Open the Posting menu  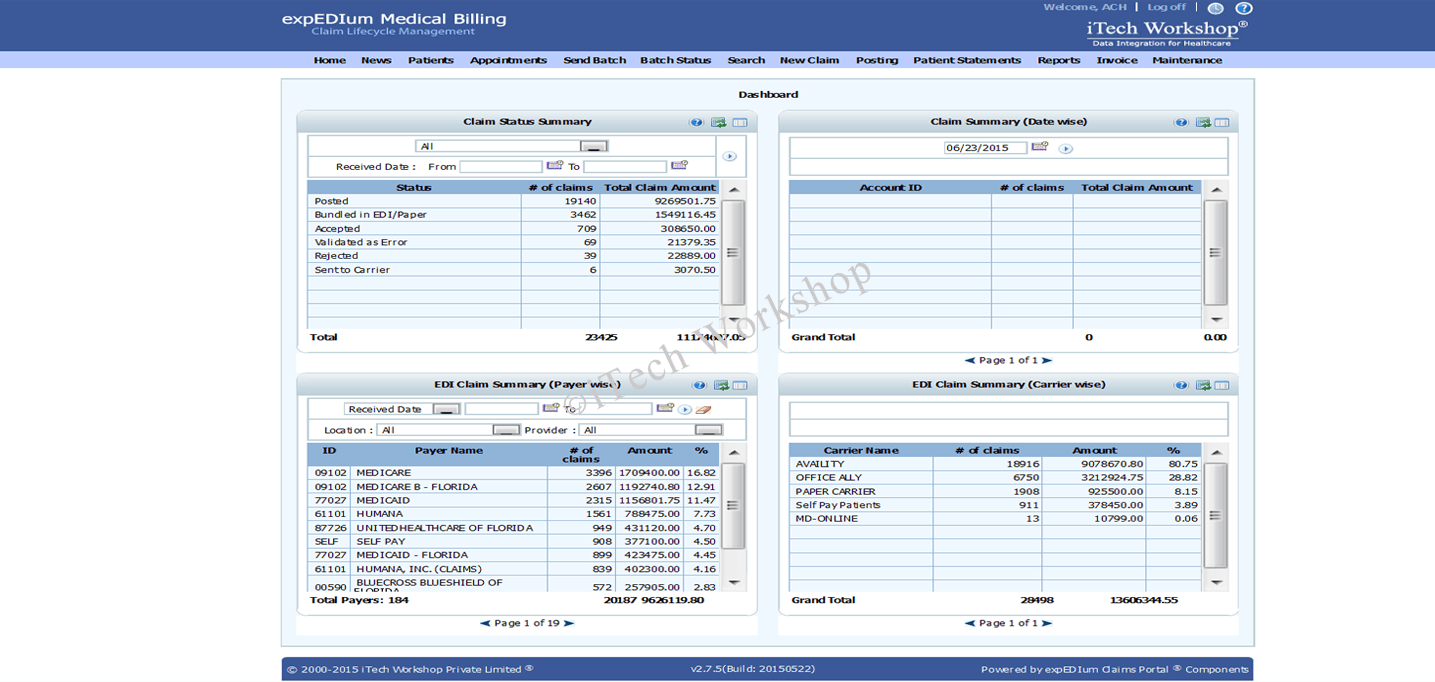coord(877,60)
